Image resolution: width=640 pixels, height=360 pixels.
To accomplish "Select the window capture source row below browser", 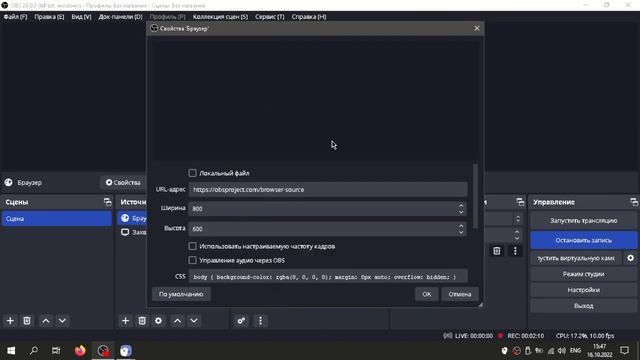I will coord(132,232).
